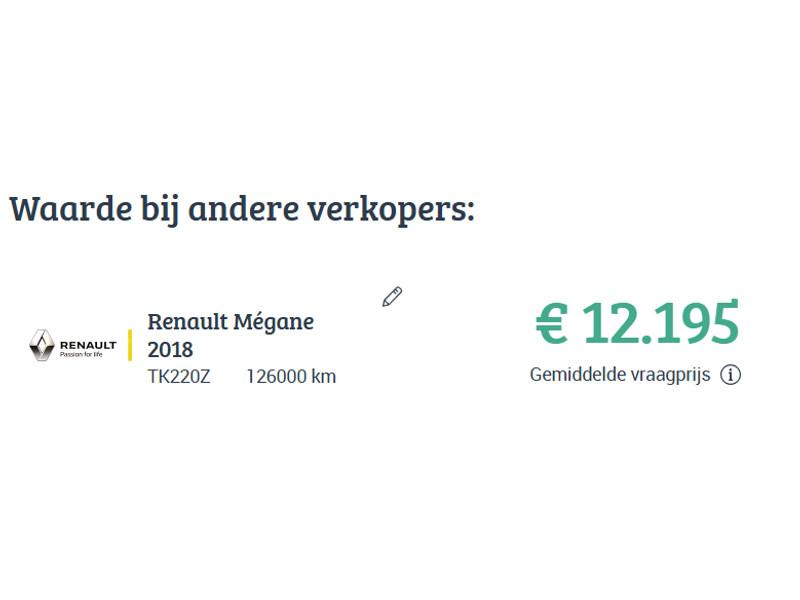Click the yellow vertical divider bar
This screenshot has width=800, height=600.
pos(130,345)
